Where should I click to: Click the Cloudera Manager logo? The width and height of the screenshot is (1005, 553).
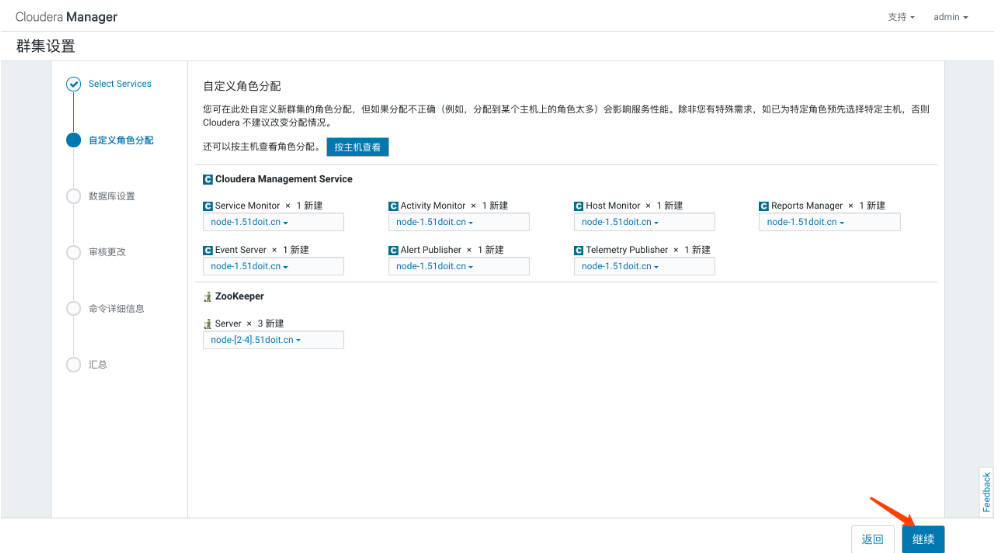67,17
